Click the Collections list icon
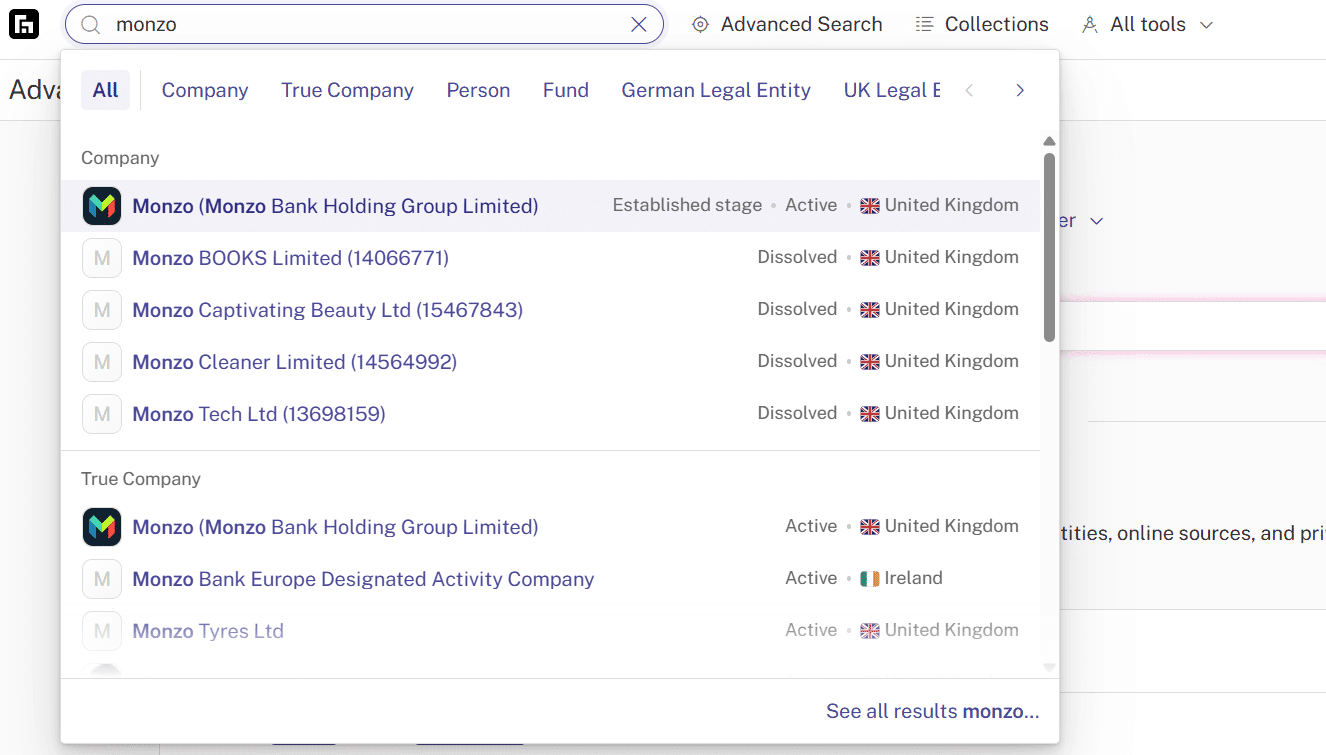The width and height of the screenshot is (1326, 755). 925,24
